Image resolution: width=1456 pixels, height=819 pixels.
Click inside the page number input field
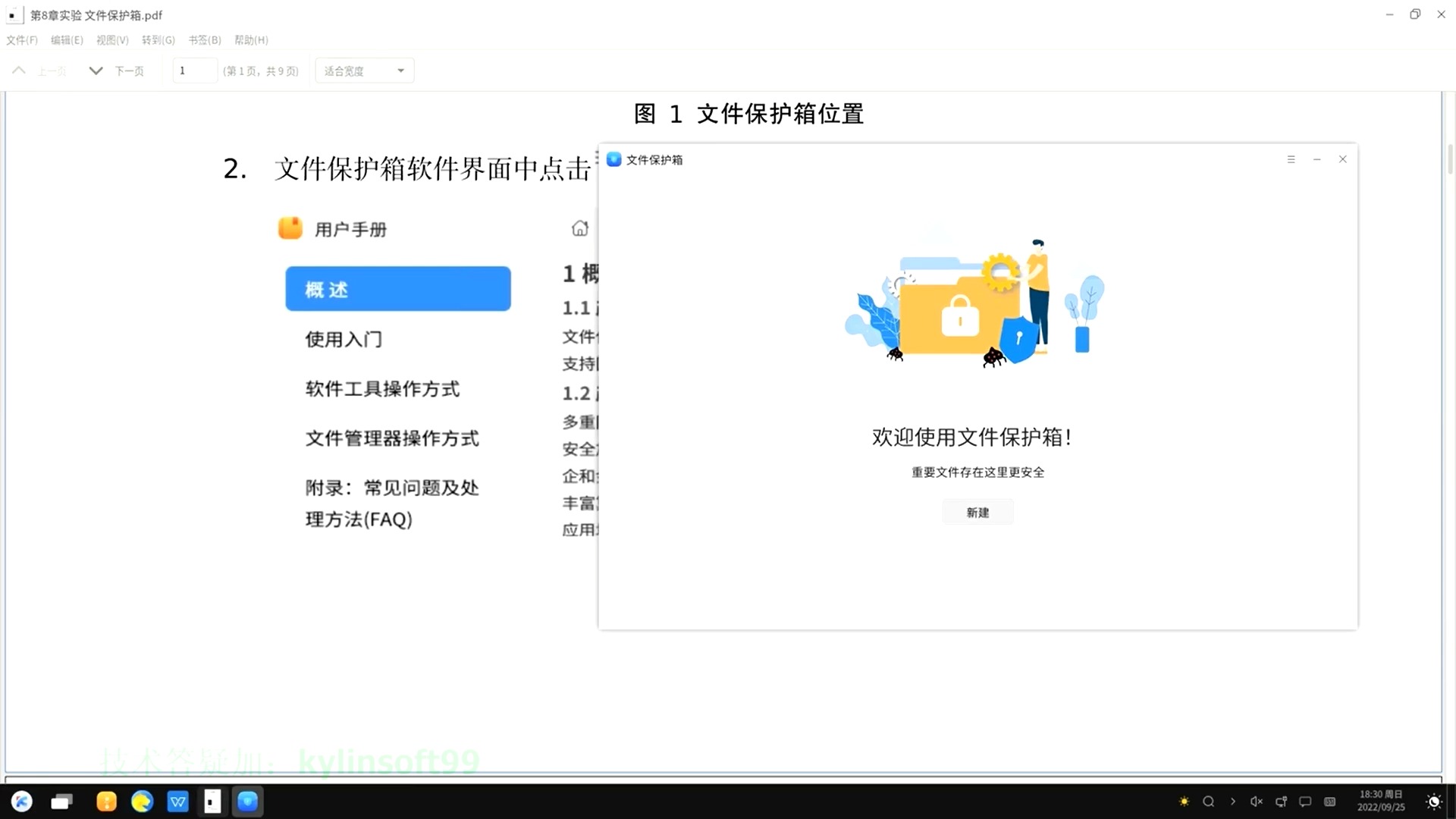[x=194, y=70]
